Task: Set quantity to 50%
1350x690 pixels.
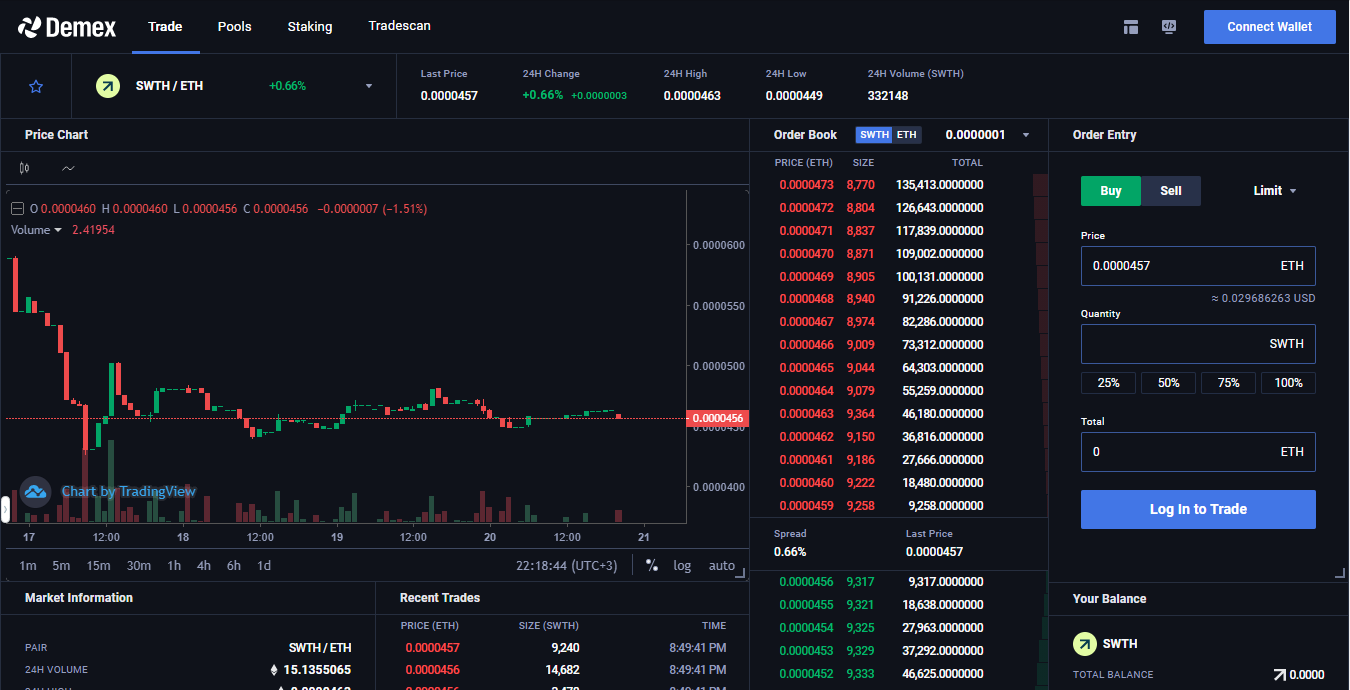Action: (x=1168, y=383)
